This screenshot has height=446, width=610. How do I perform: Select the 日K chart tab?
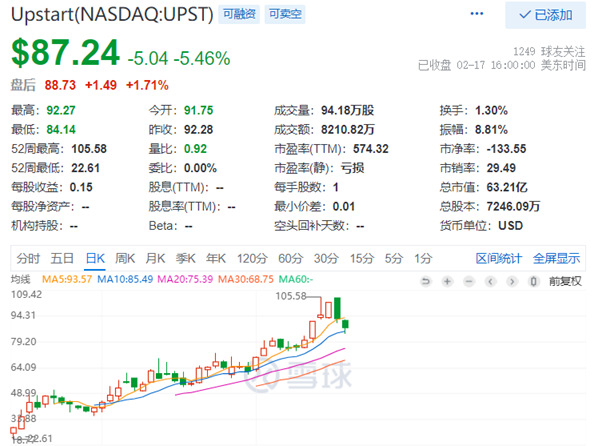(95, 258)
